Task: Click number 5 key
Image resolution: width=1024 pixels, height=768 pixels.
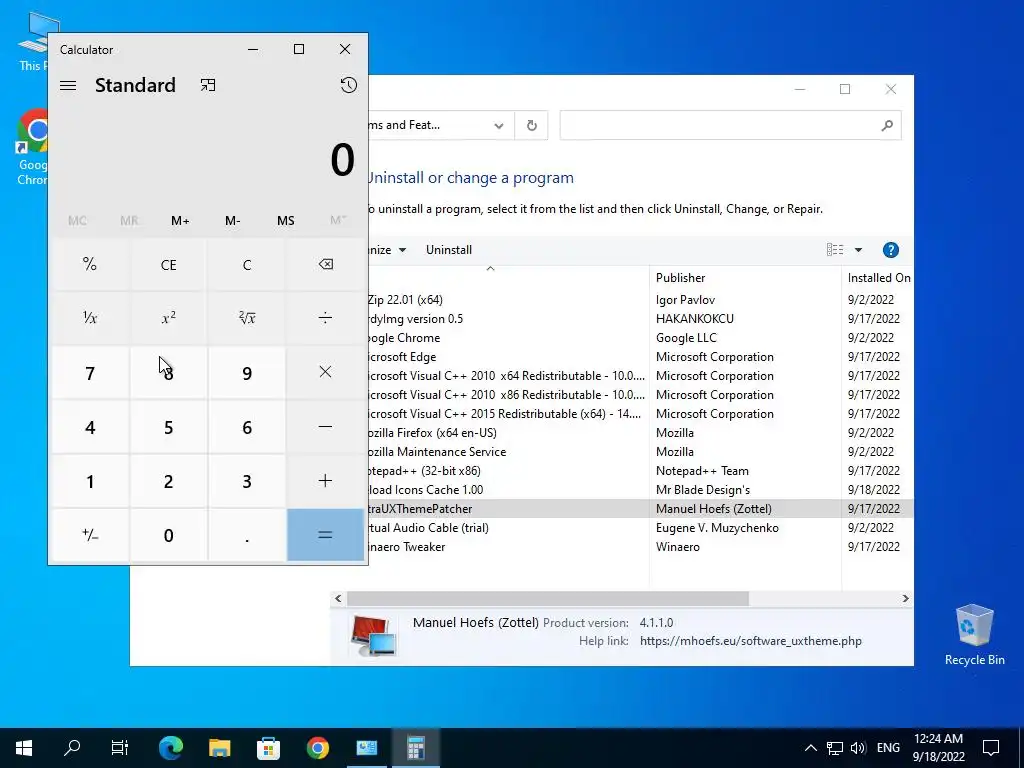Action: tap(168, 427)
